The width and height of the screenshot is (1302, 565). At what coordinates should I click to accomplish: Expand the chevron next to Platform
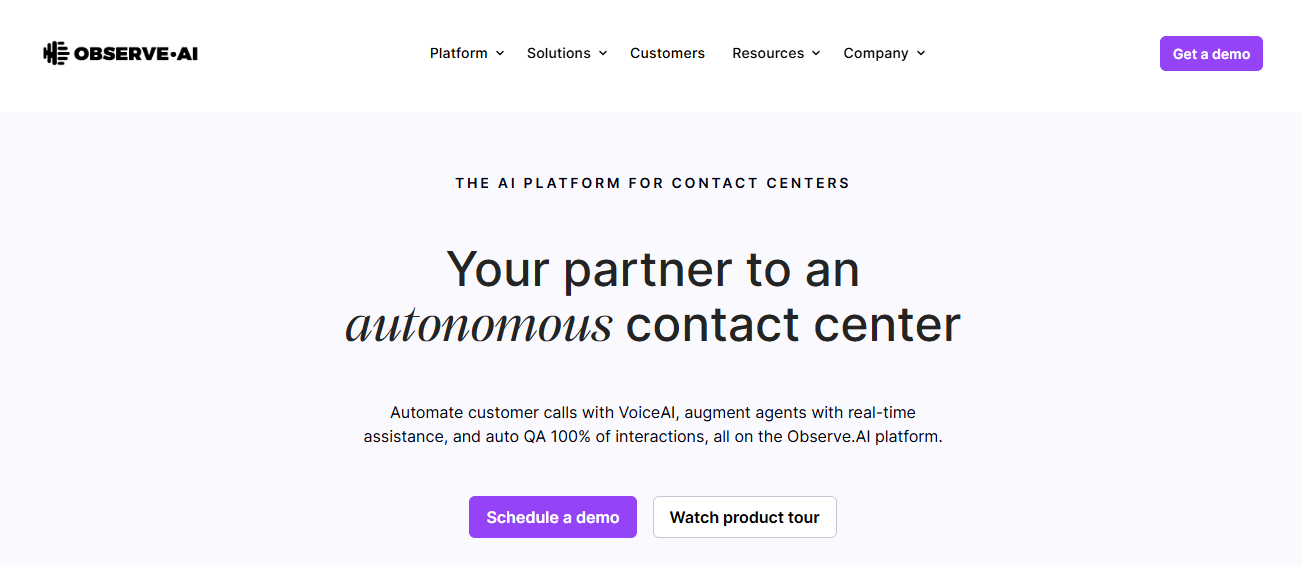pos(500,54)
